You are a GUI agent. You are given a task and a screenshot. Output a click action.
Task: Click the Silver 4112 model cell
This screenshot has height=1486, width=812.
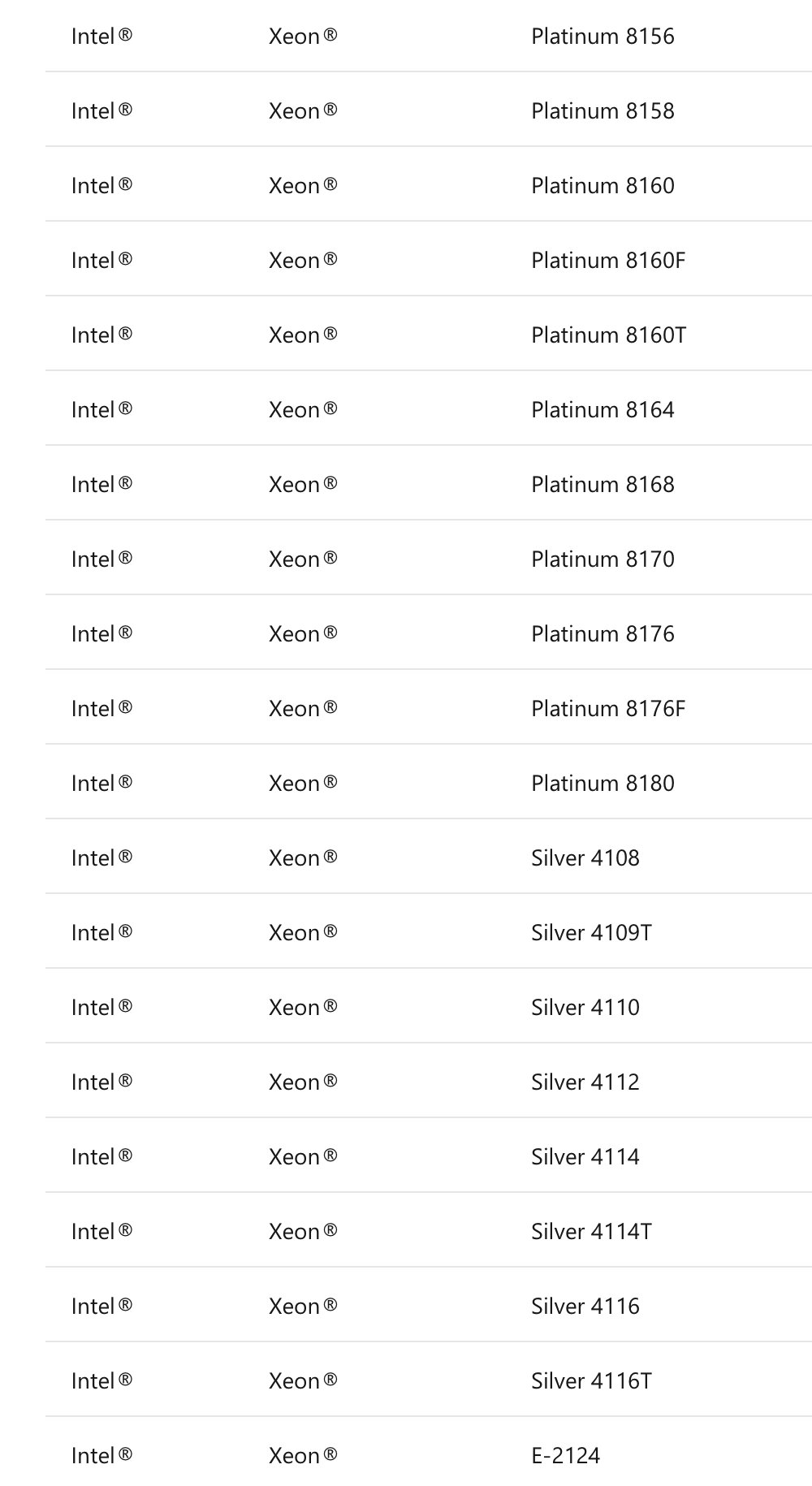point(585,1082)
